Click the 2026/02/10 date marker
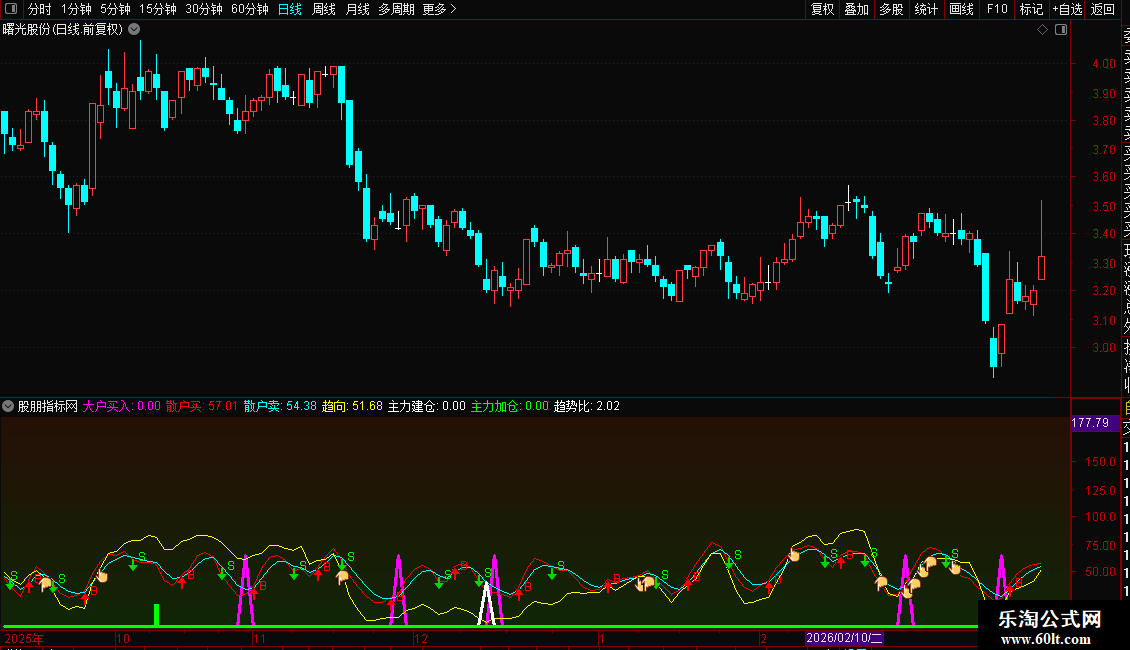 coord(844,638)
